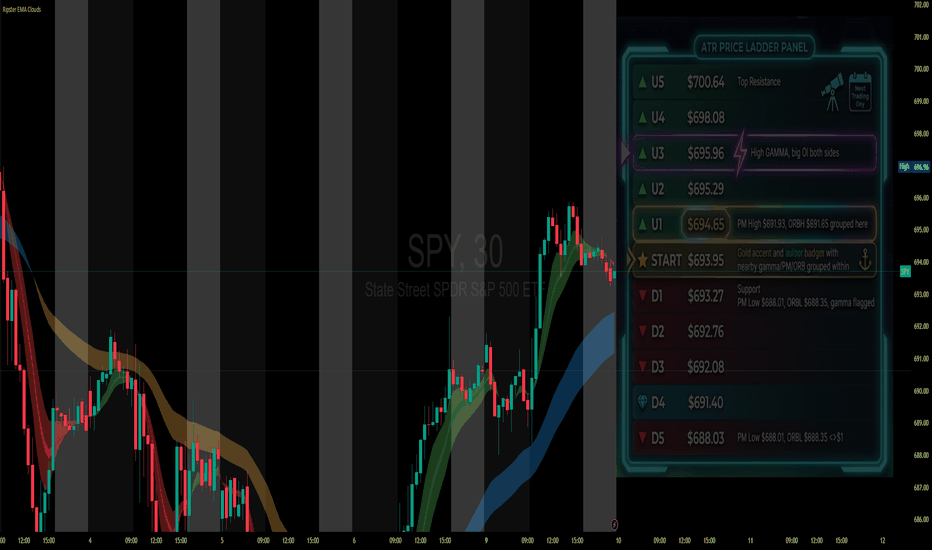Click the Gold accent note in START row
The height and width of the screenshot is (550, 932).
(x=794, y=260)
